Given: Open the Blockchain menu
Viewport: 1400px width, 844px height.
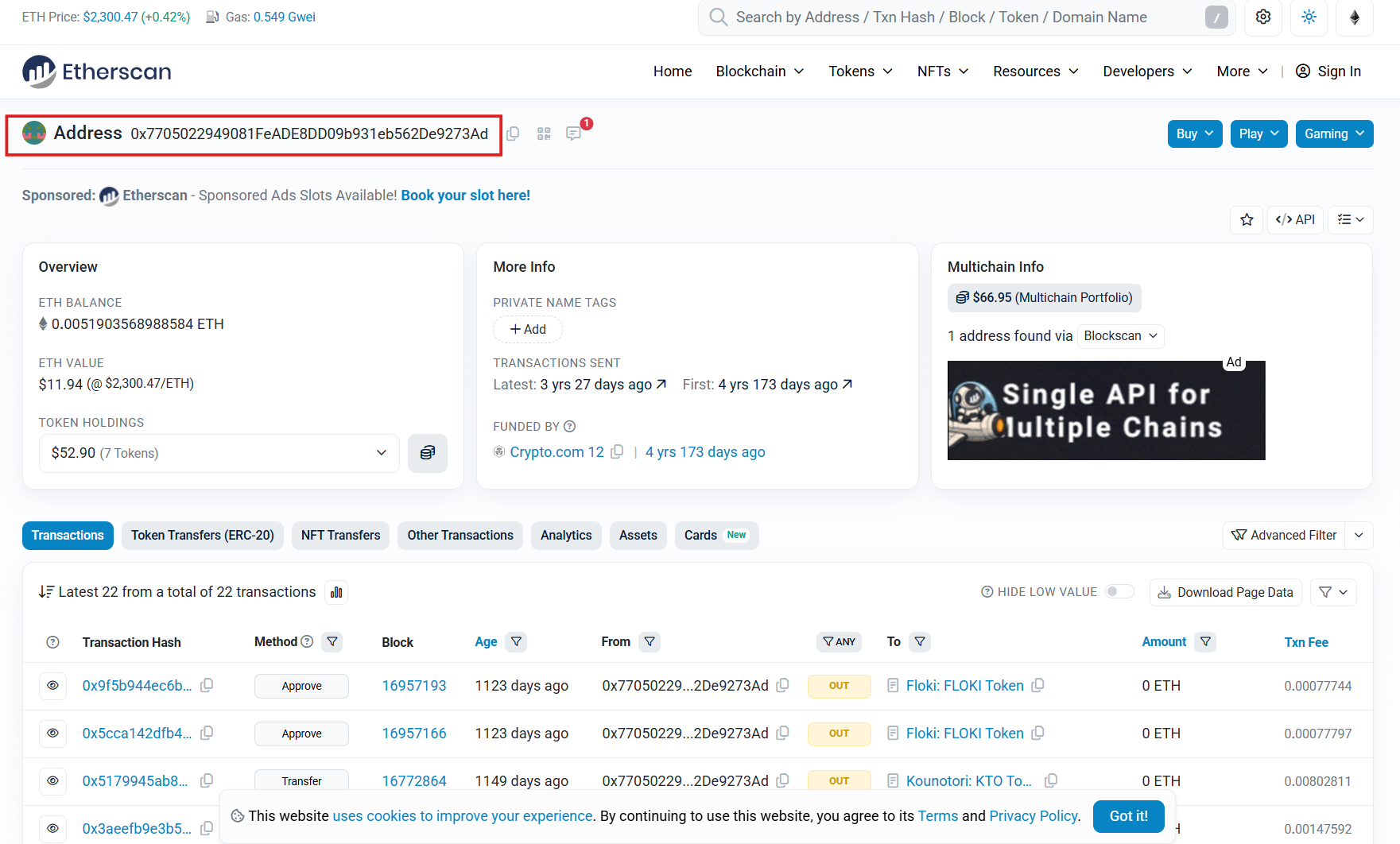Looking at the screenshot, I should (760, 72).
